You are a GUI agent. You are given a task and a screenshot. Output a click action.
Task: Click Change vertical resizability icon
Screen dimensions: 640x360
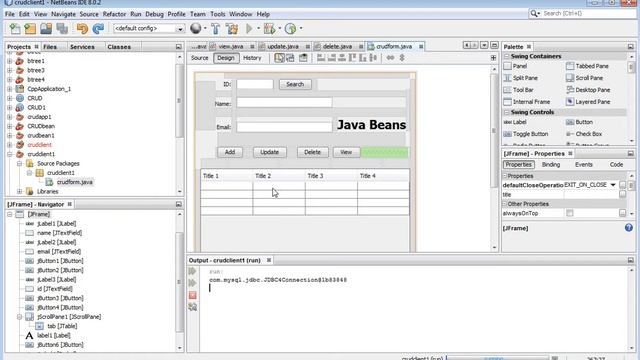point(402,58)
